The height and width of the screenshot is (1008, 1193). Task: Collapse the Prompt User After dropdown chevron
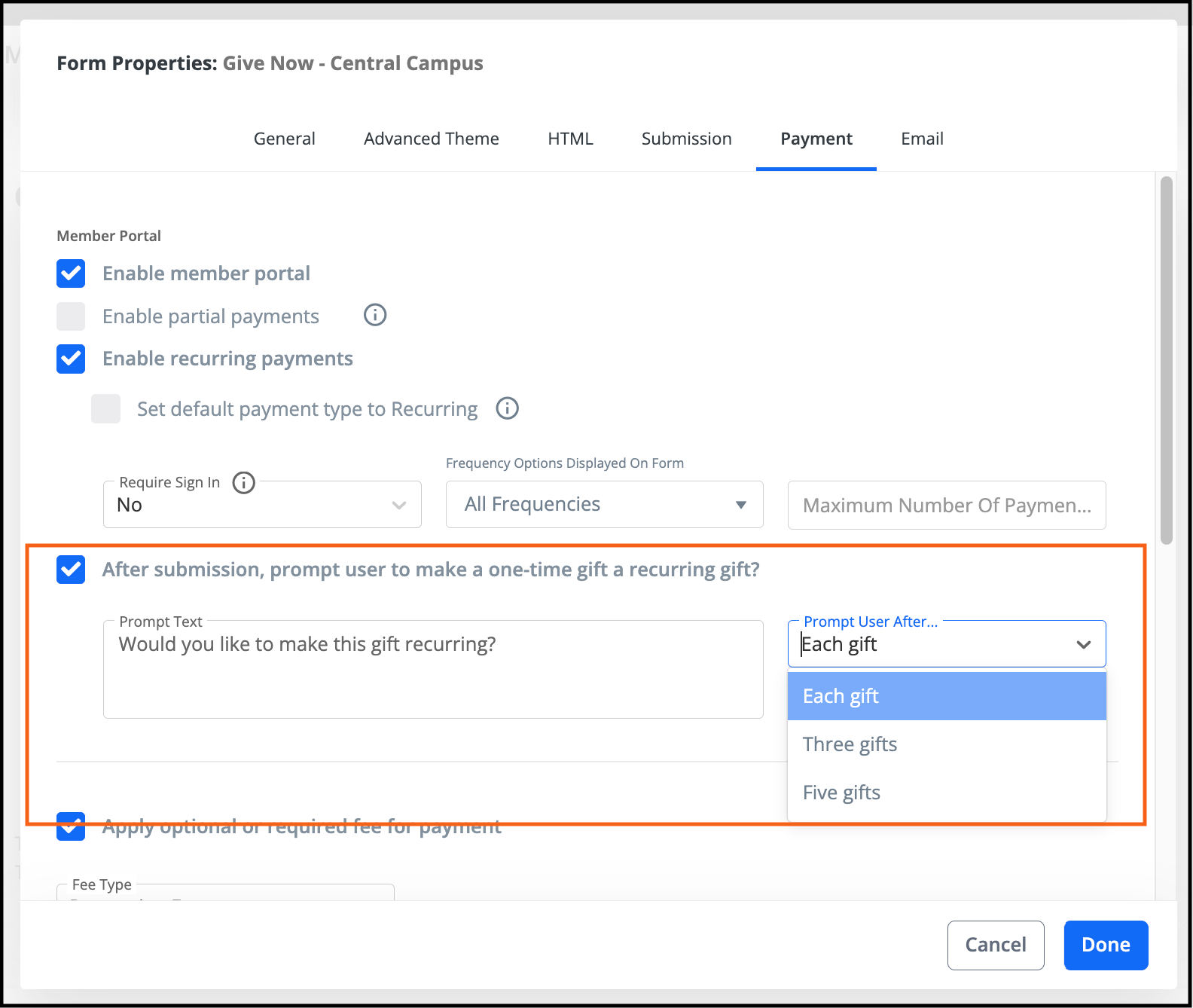1083,644
